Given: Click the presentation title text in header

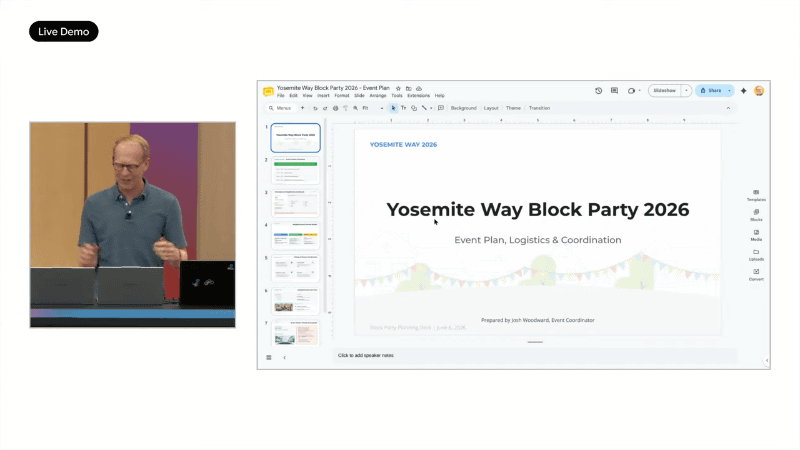Looking at the screenshot, I should point(333,88).
